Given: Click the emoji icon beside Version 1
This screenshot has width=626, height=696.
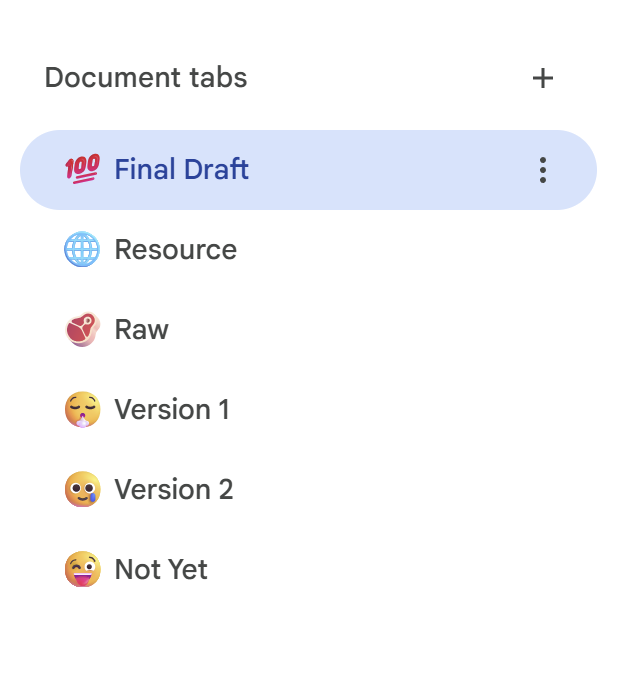Looking at the screenshot, I should coord(82,410).
